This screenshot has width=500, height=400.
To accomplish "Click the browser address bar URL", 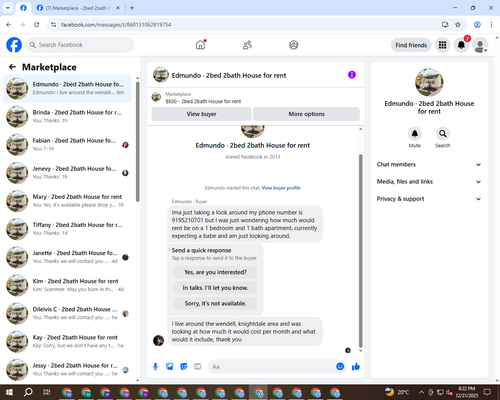I will tap(116, 25).
